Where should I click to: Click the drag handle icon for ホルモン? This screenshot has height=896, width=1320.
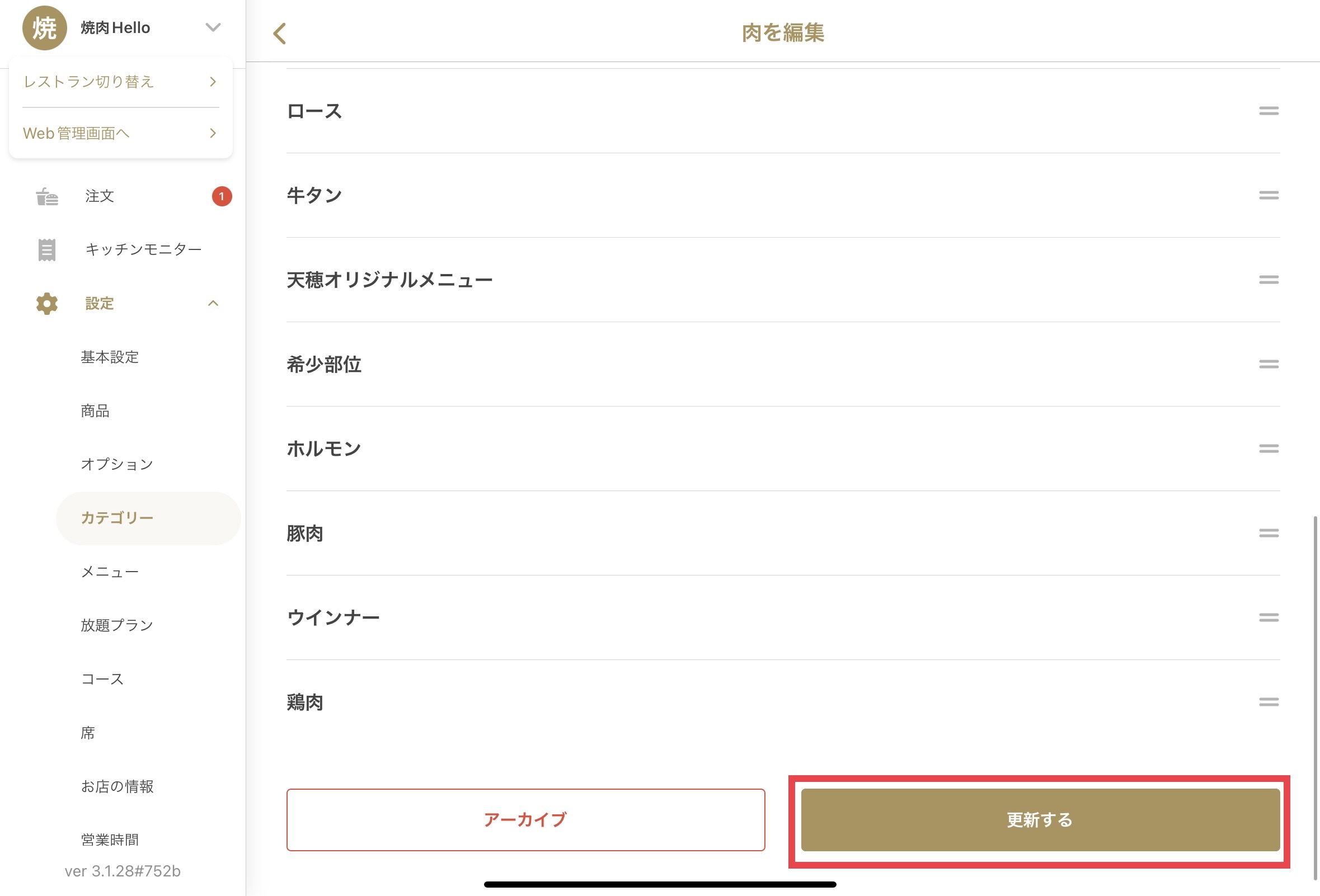pyautogui.click(x=1269, y=449)
